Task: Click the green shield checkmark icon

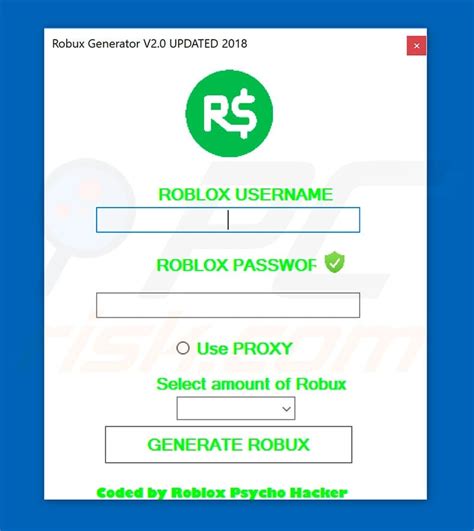Action: coord(335,262)
